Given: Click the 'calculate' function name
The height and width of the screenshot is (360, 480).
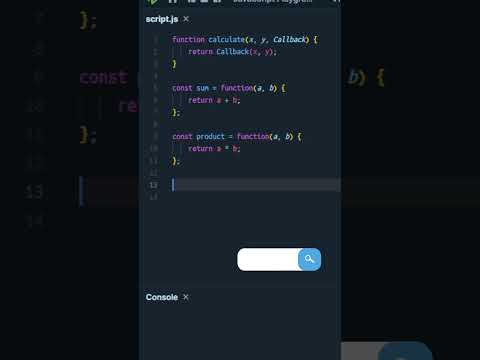Looking at the screenshot, I should point(226,39).
